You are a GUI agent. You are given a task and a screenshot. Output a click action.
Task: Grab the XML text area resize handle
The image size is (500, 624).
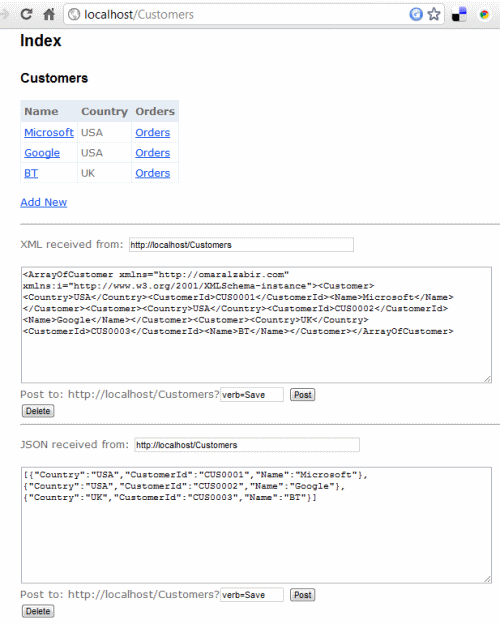click(x=488, y=379)
